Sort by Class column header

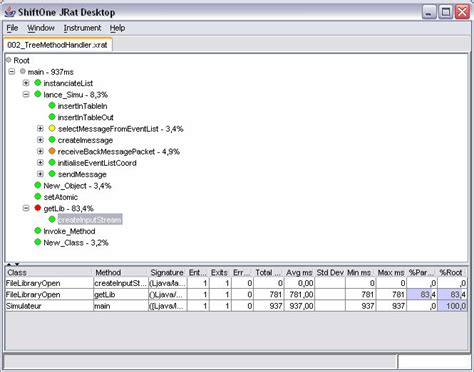point(49,272)
